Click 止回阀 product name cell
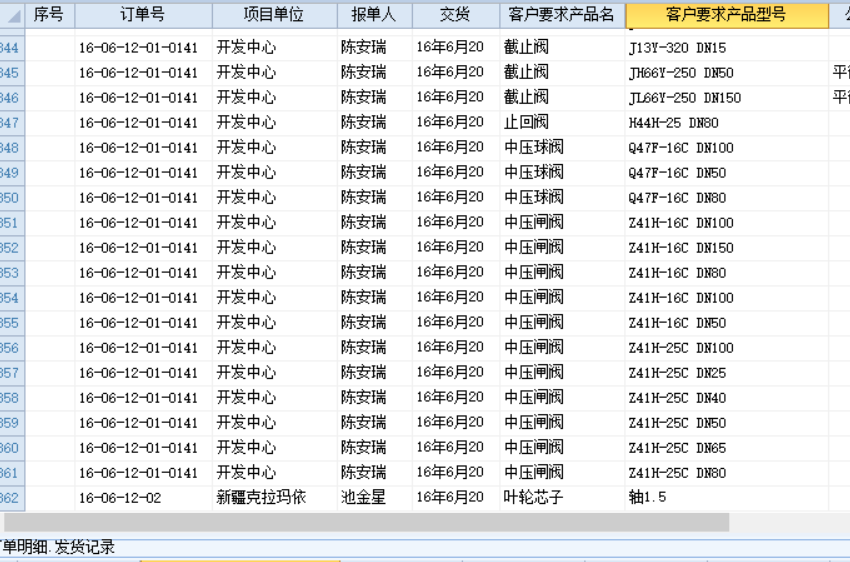This screenshot has height=562, width=850. [562, 122]
